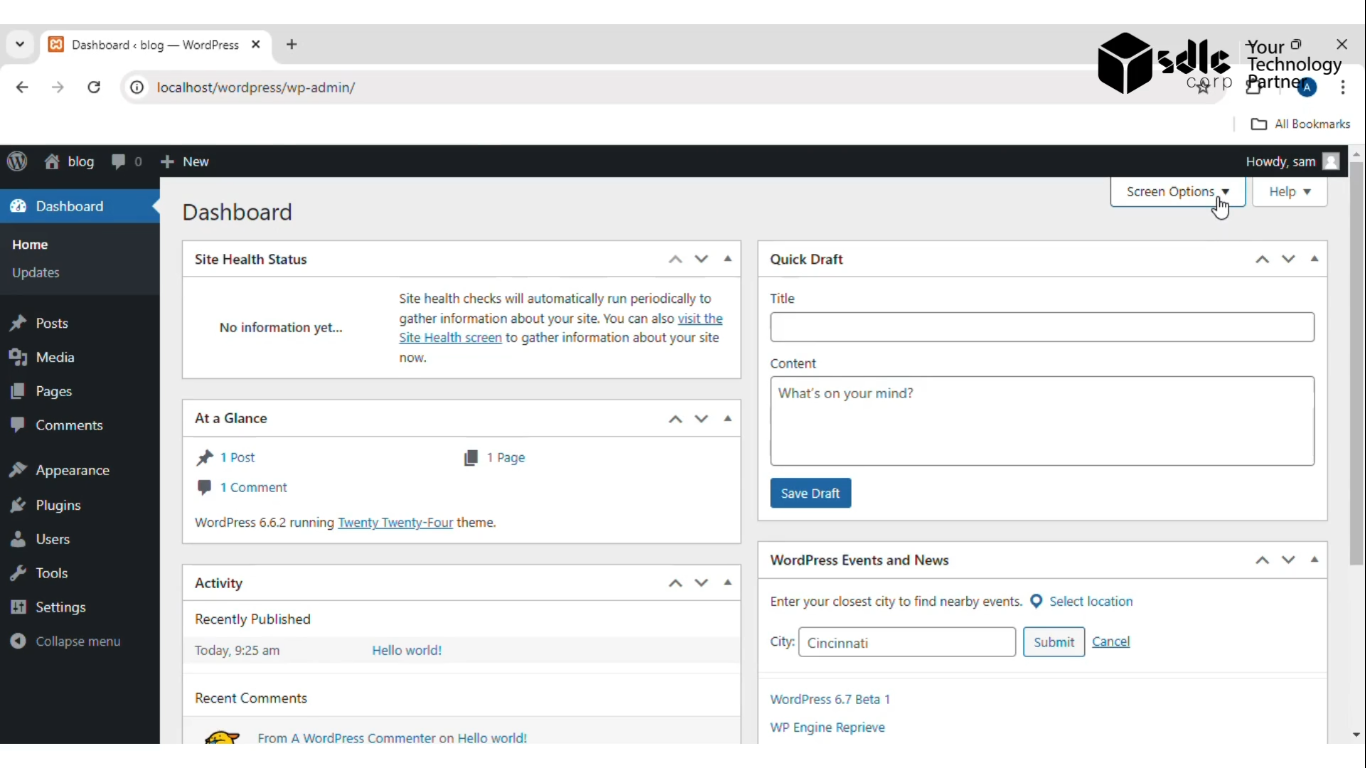Toggle Site Health Status panel triangle

click(728, 259)
